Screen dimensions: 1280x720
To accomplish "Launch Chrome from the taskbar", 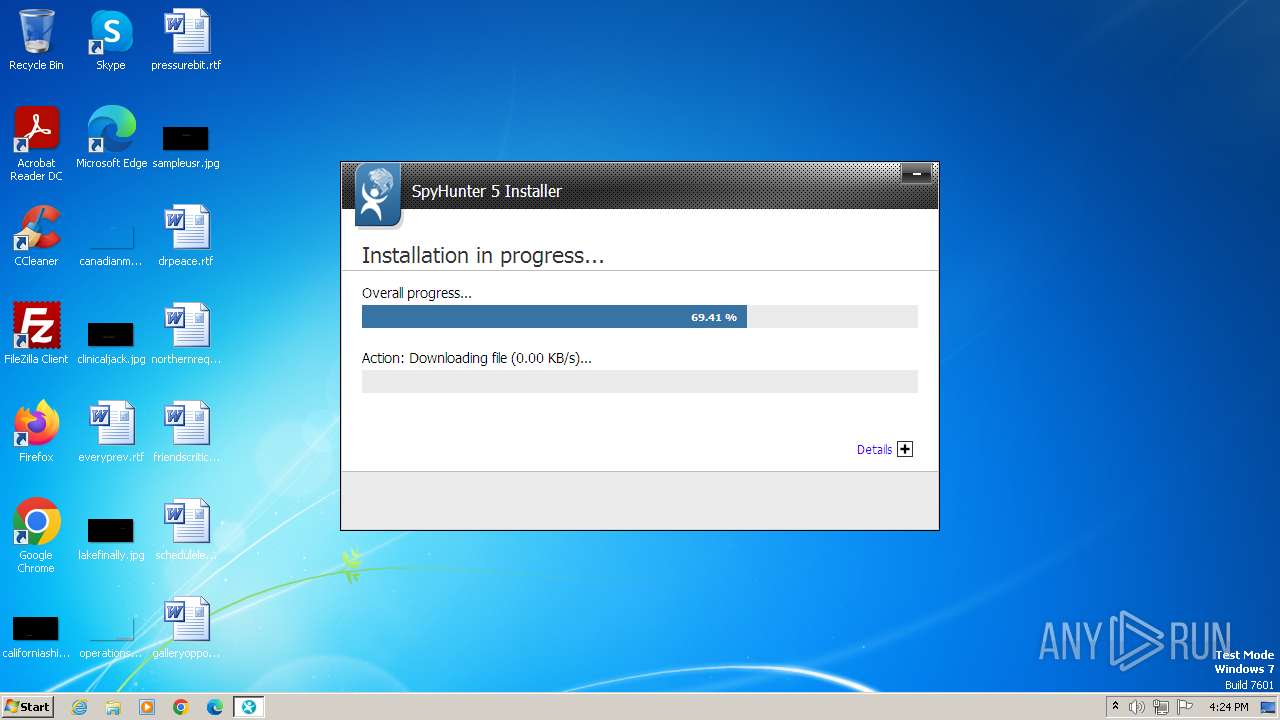I will tap(181, 707).
